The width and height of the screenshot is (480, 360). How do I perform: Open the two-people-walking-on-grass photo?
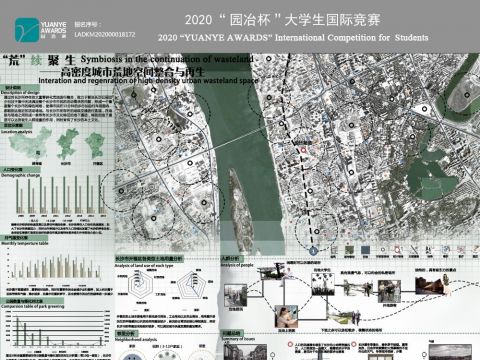pyautogui.click(x=345, y=318)
